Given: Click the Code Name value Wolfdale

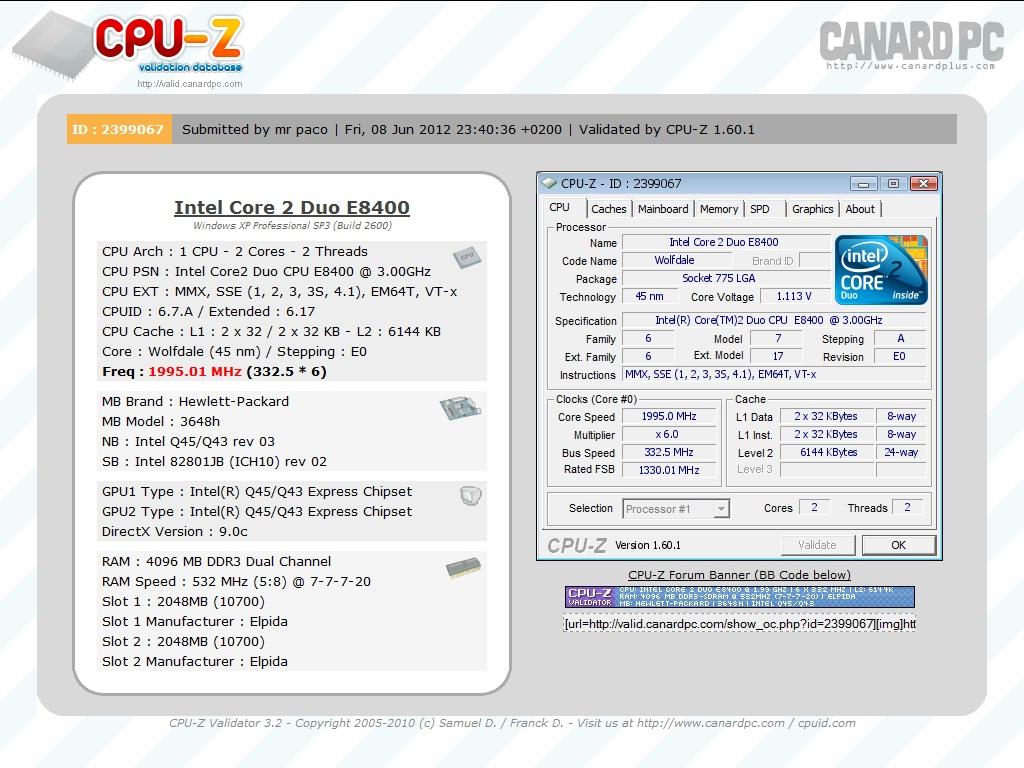Looking at the screenshot, I should [x=675, y=260].
